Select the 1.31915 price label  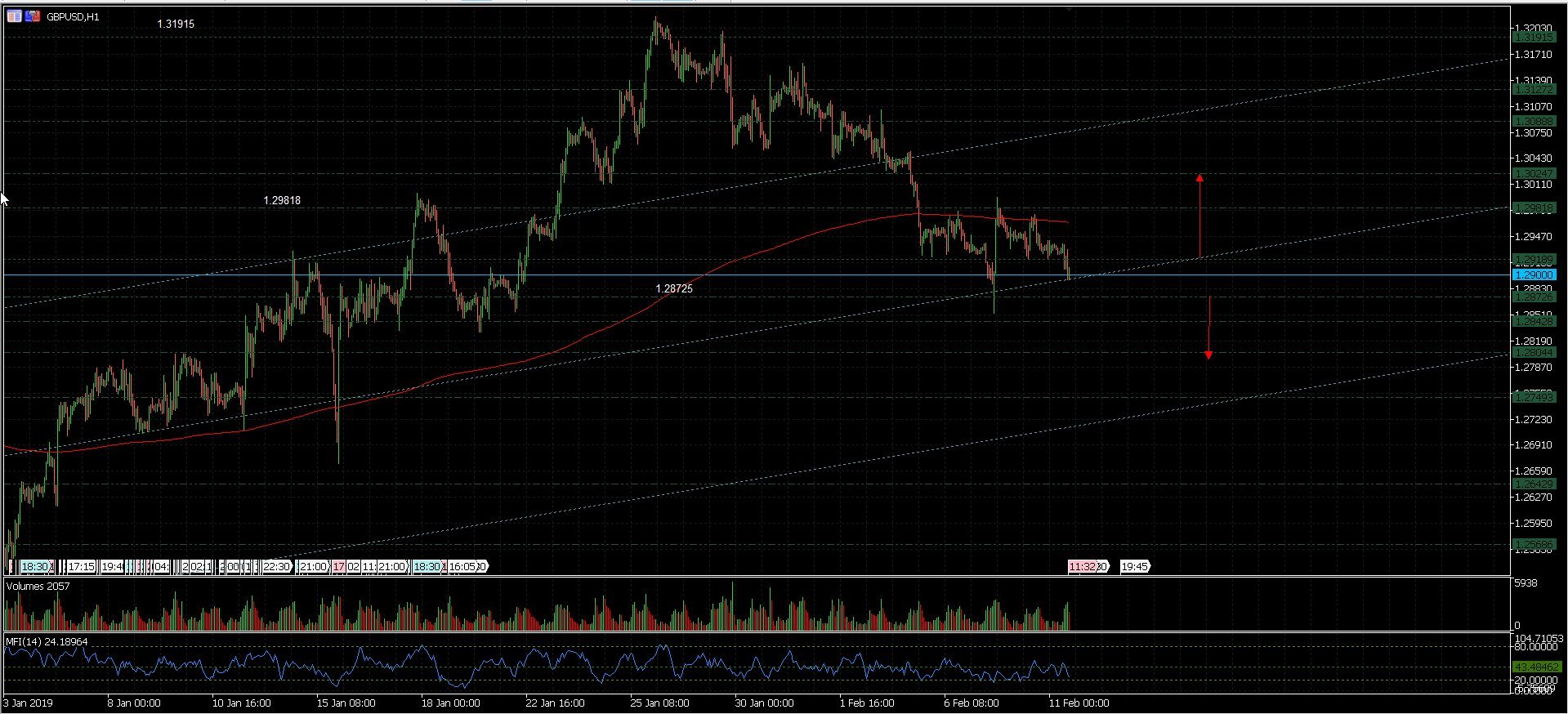[176, 25]
